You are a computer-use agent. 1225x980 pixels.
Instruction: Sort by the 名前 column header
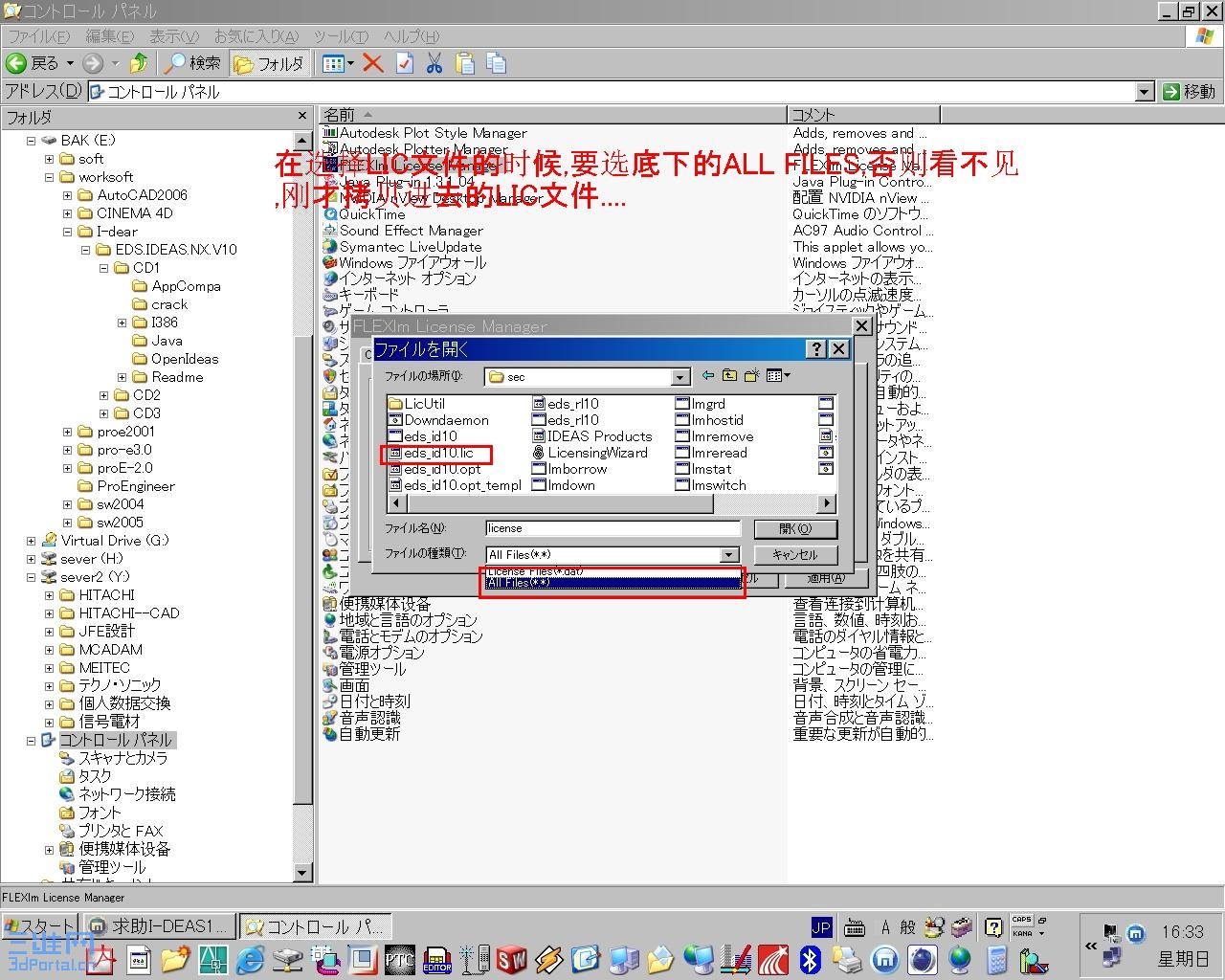tap(553, 115)
